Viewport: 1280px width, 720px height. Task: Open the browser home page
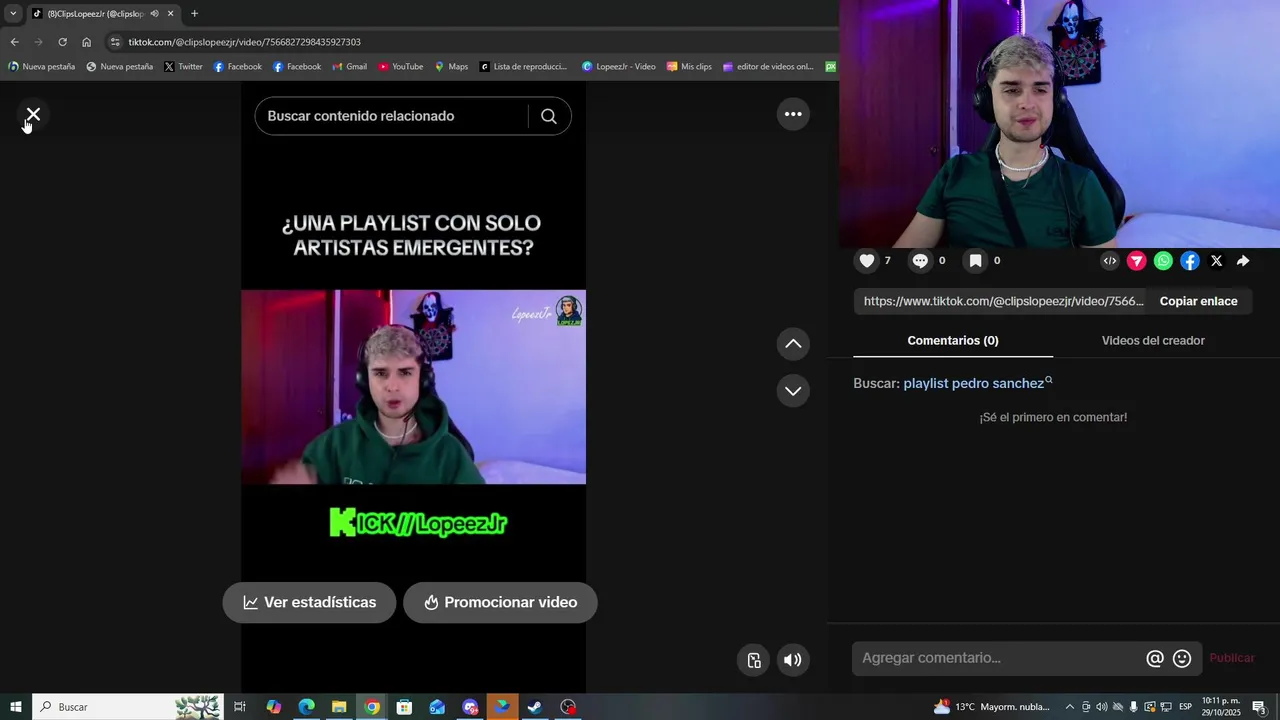coord(86,42)
